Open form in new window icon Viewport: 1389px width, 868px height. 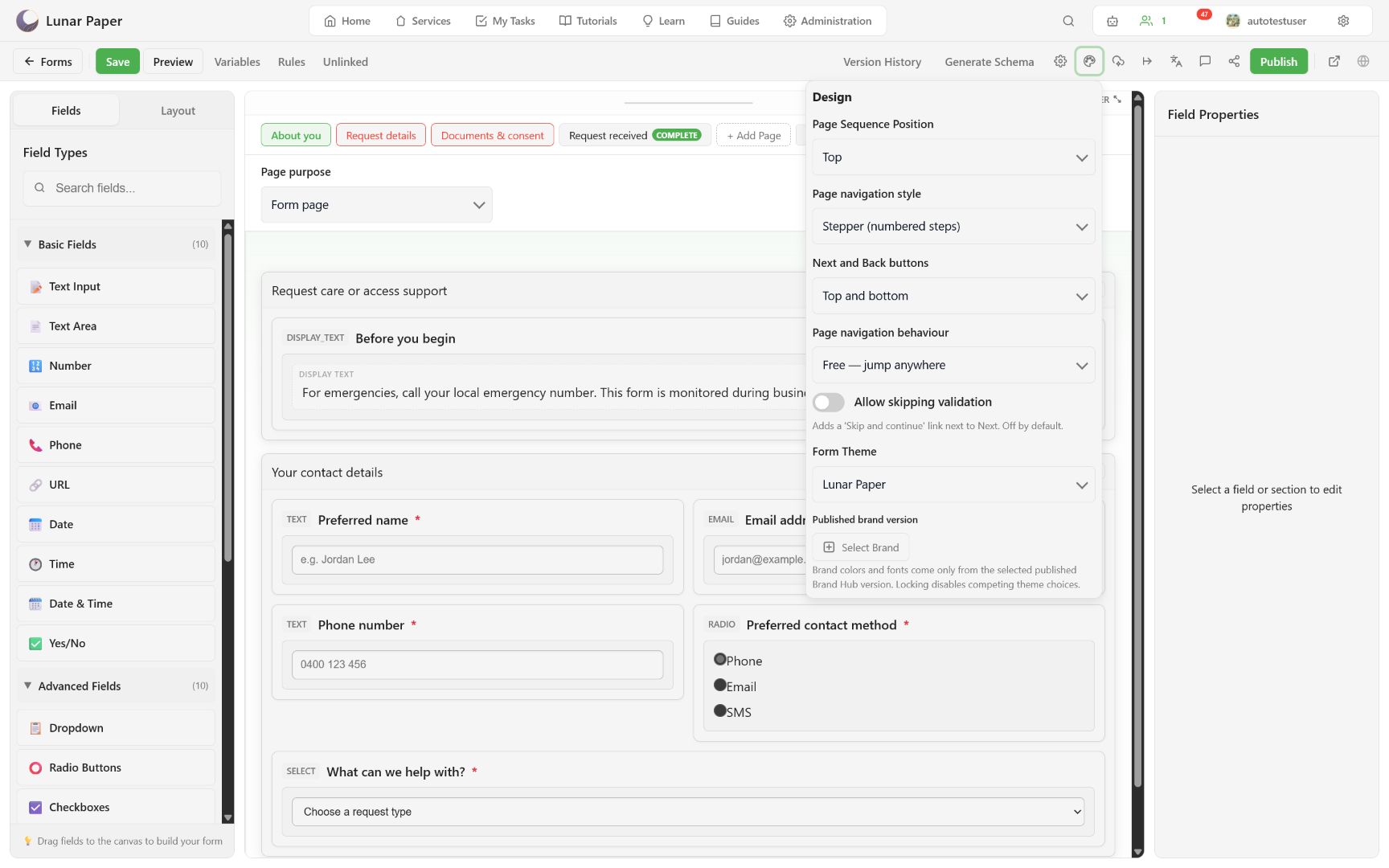(1334, 61)
